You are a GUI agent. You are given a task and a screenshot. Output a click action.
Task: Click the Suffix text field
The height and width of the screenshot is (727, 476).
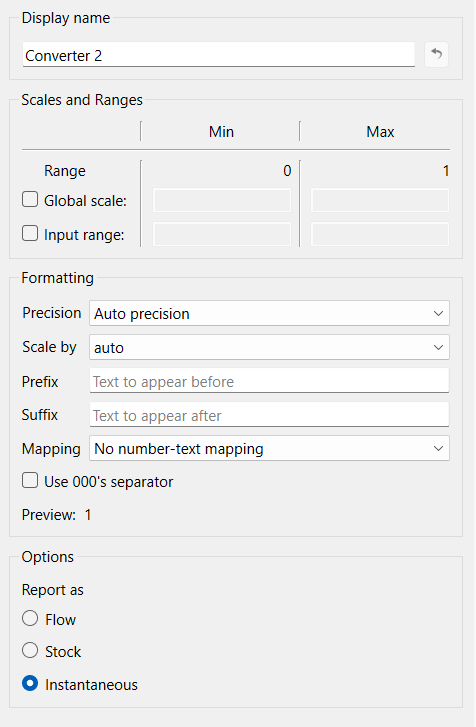point(269,415)
